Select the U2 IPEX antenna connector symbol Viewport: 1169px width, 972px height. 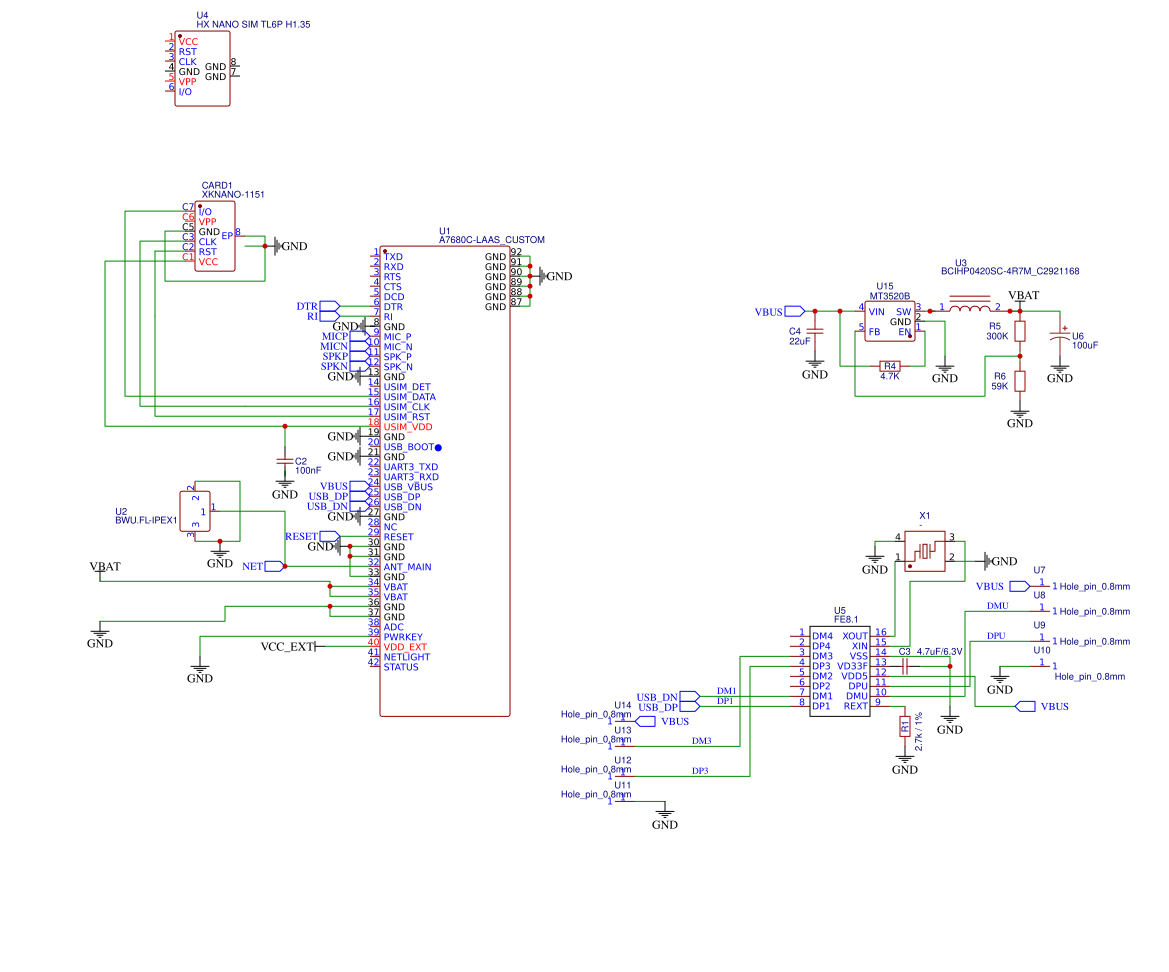(x=195, y=511)
